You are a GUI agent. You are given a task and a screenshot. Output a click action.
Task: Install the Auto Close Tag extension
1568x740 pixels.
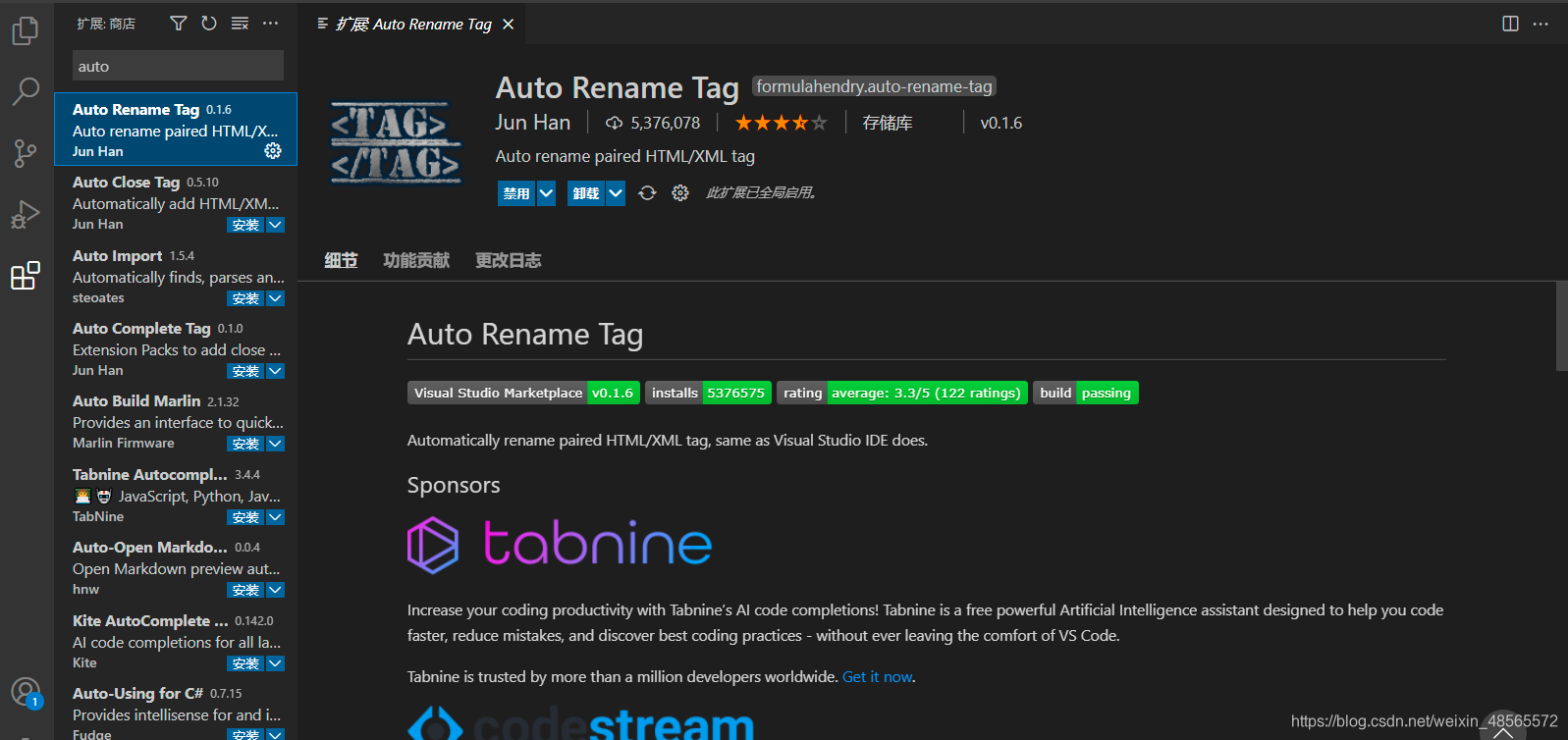pos(245,225)
